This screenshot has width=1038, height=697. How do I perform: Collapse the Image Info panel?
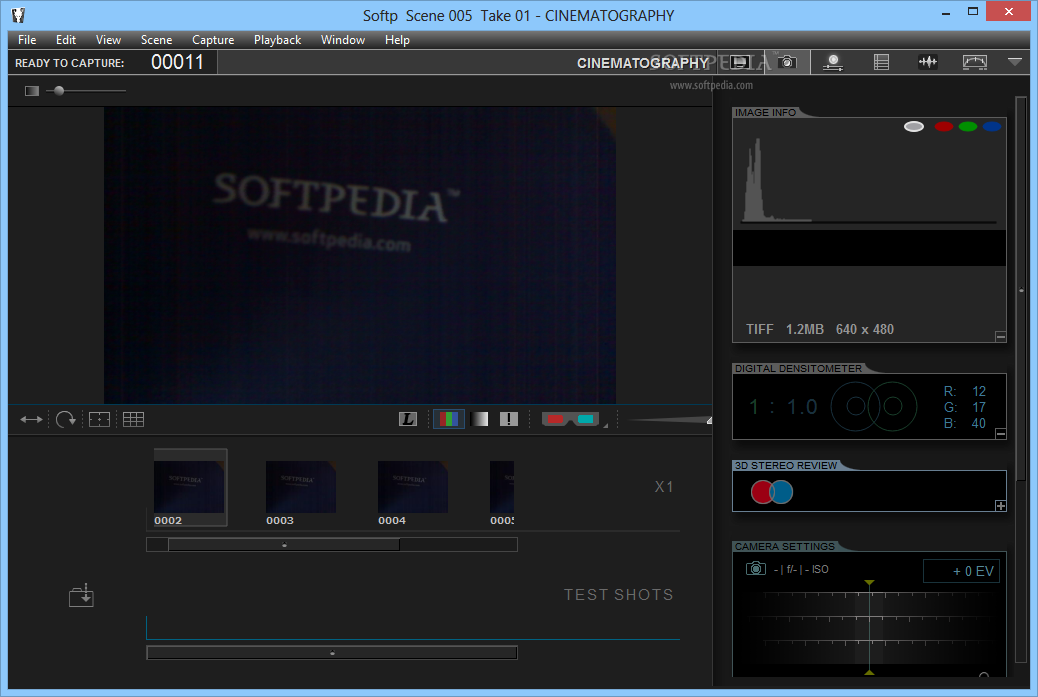point(1000,337)
